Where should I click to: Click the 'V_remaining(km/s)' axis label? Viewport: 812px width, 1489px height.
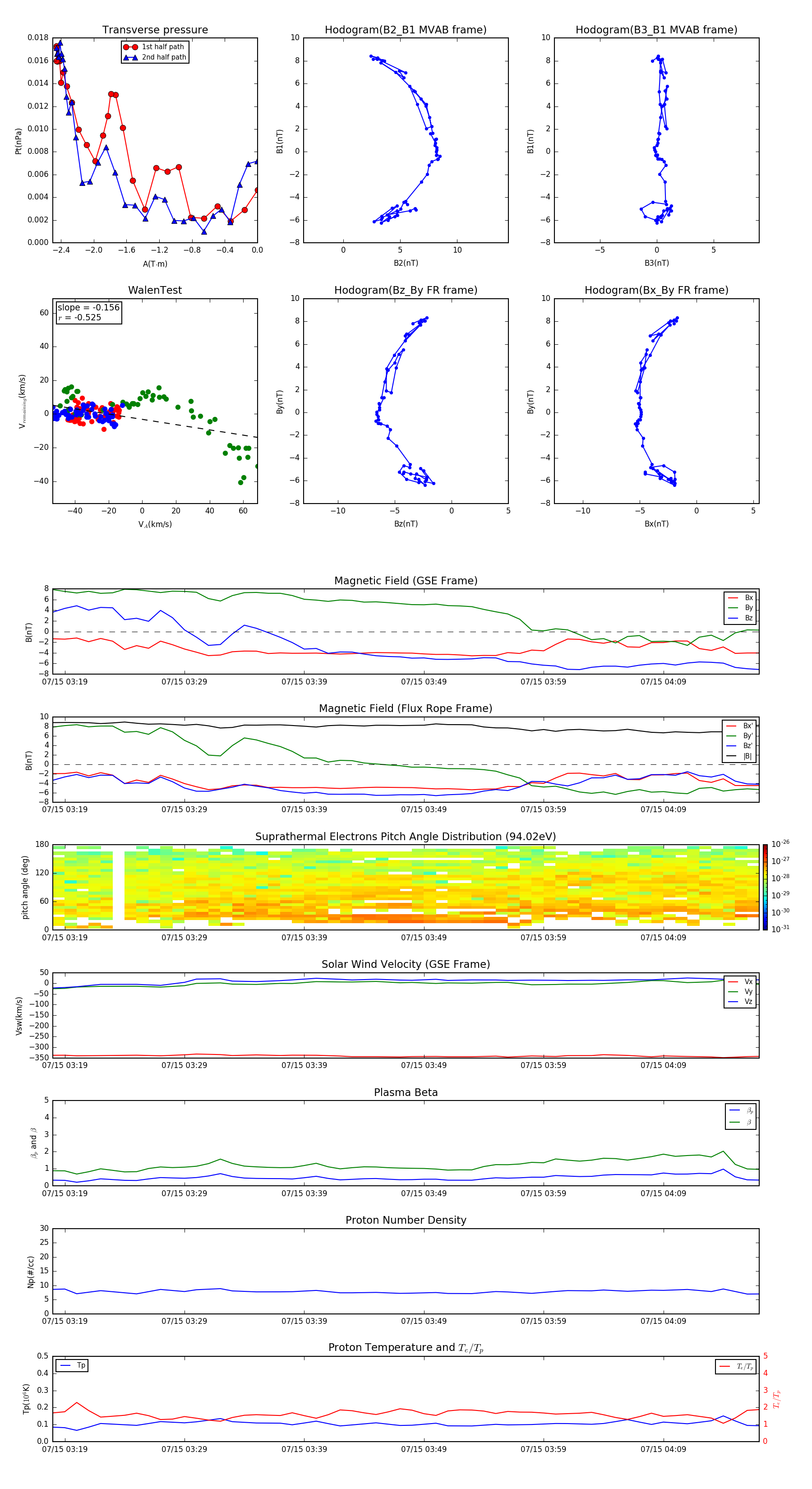coord(22,401)
